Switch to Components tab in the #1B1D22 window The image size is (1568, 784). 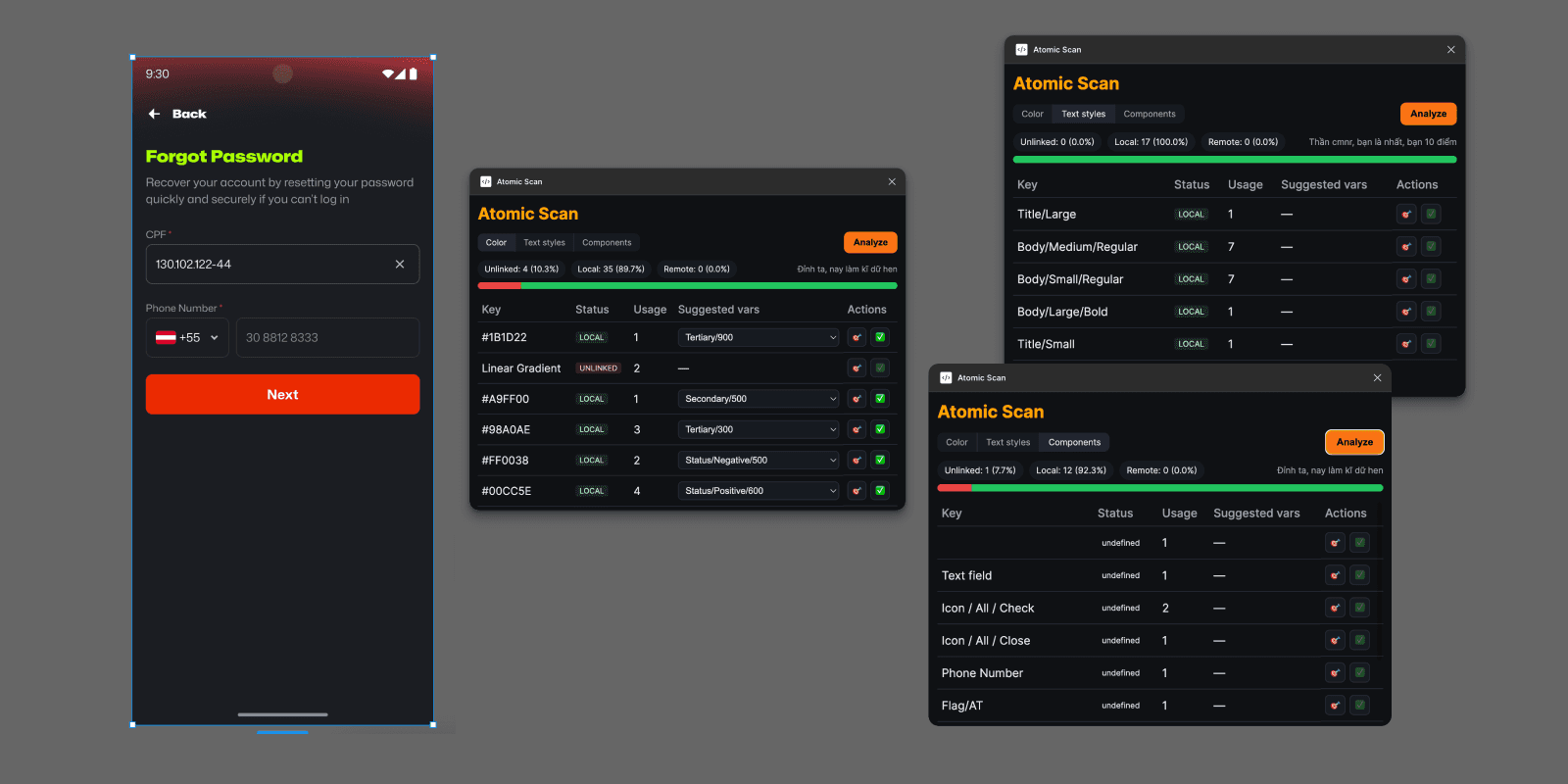(x=607, y=243)
